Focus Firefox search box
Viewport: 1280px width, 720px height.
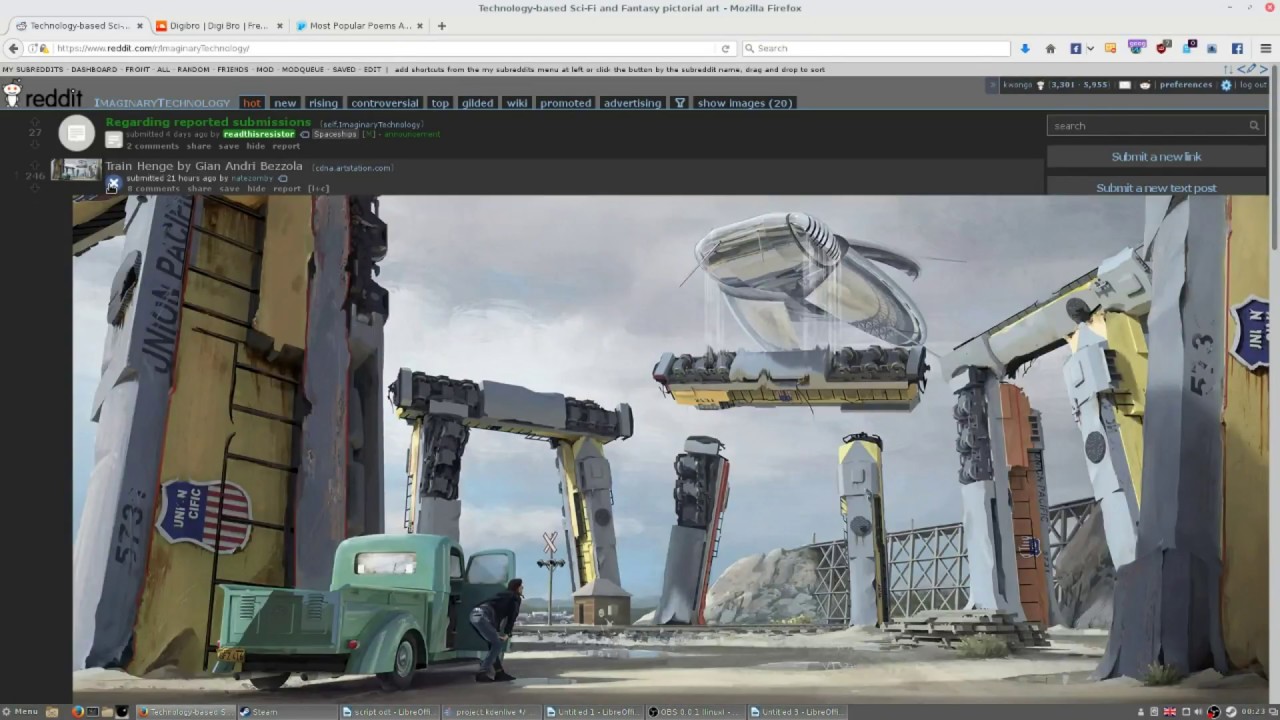pos(876,48)
